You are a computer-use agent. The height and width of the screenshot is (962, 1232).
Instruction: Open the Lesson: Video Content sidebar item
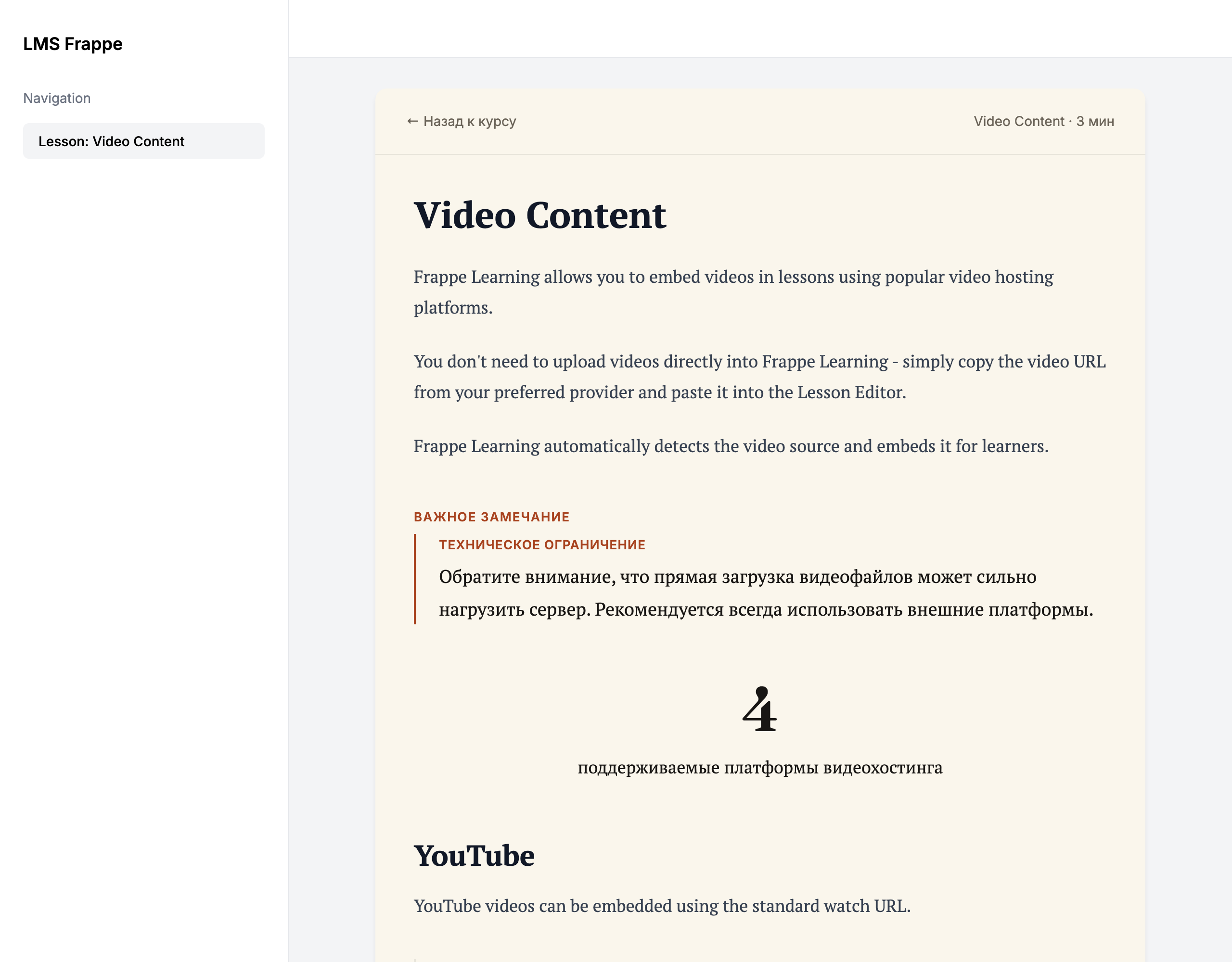[143, 141]
